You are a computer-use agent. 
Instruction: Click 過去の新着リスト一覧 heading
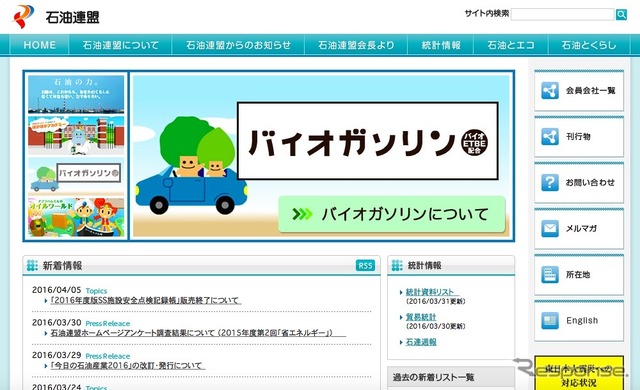(433, 377)
